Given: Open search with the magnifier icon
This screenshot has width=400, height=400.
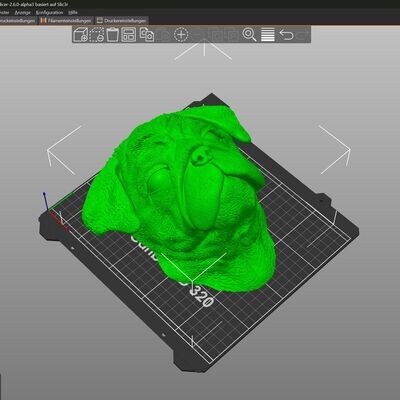Looking at the screenshot, I should 249,35.
